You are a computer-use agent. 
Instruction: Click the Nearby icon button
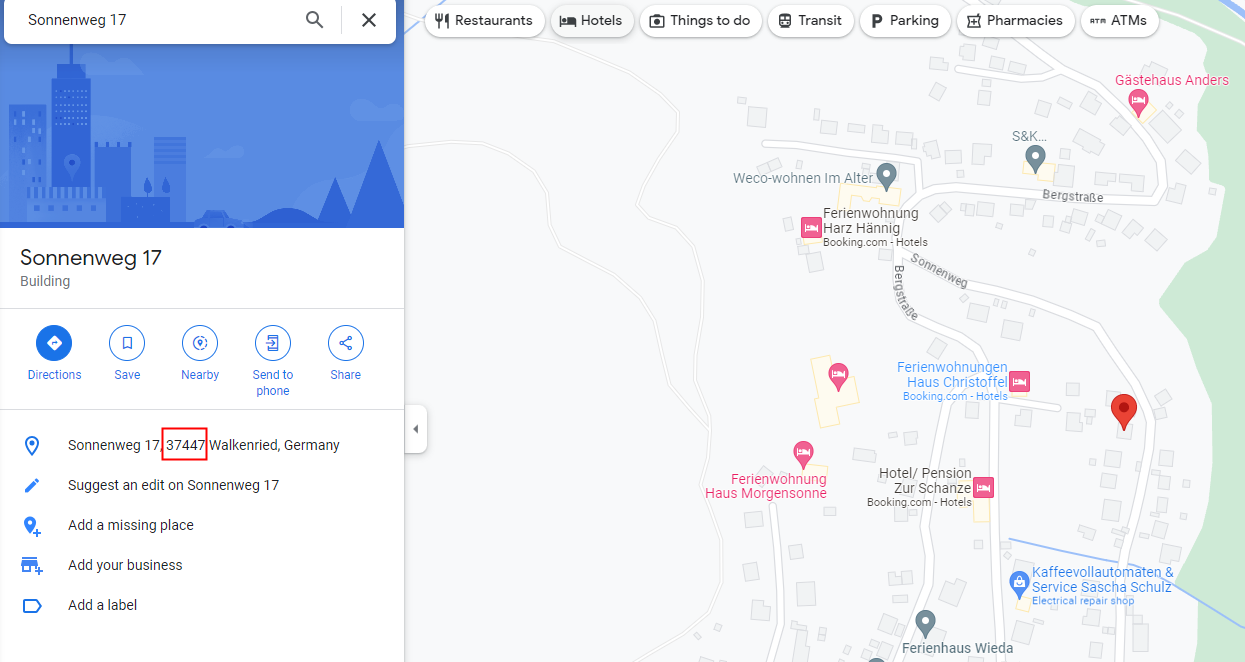[x=200, y=343]
